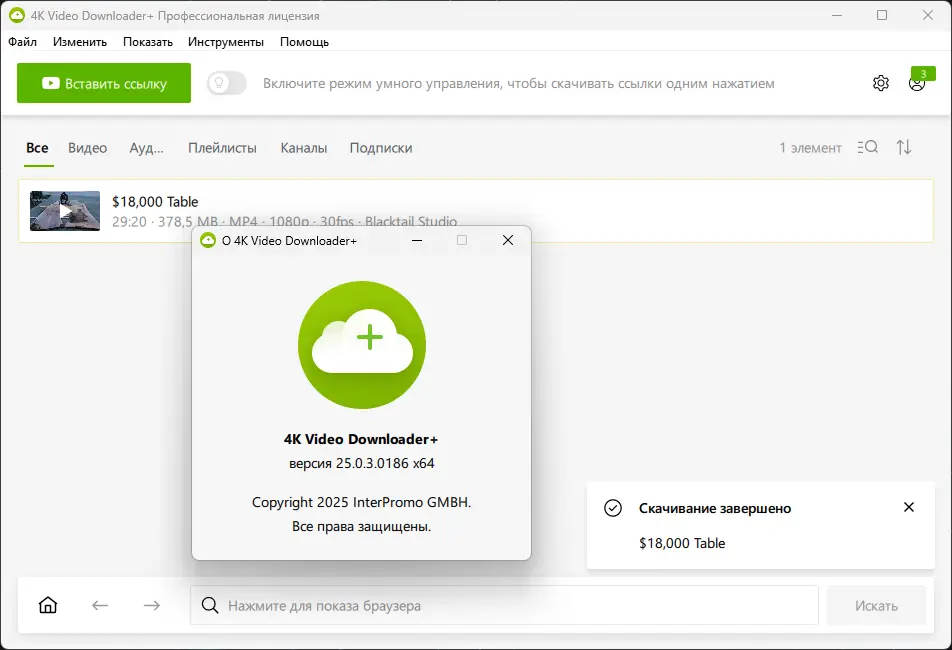Click the Скачивание завершено heading

pyautogui.click(x=715, y=509)
